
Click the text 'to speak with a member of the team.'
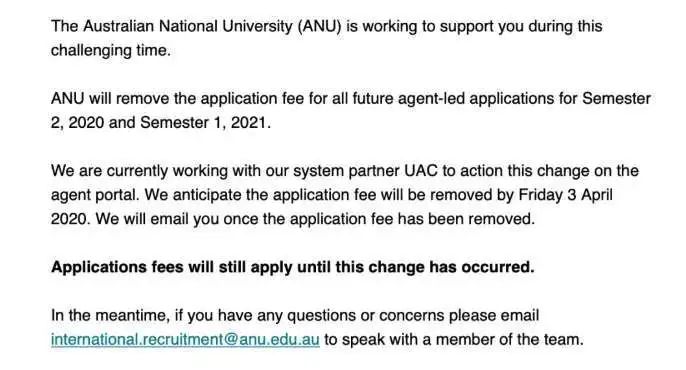coord(454,339)
